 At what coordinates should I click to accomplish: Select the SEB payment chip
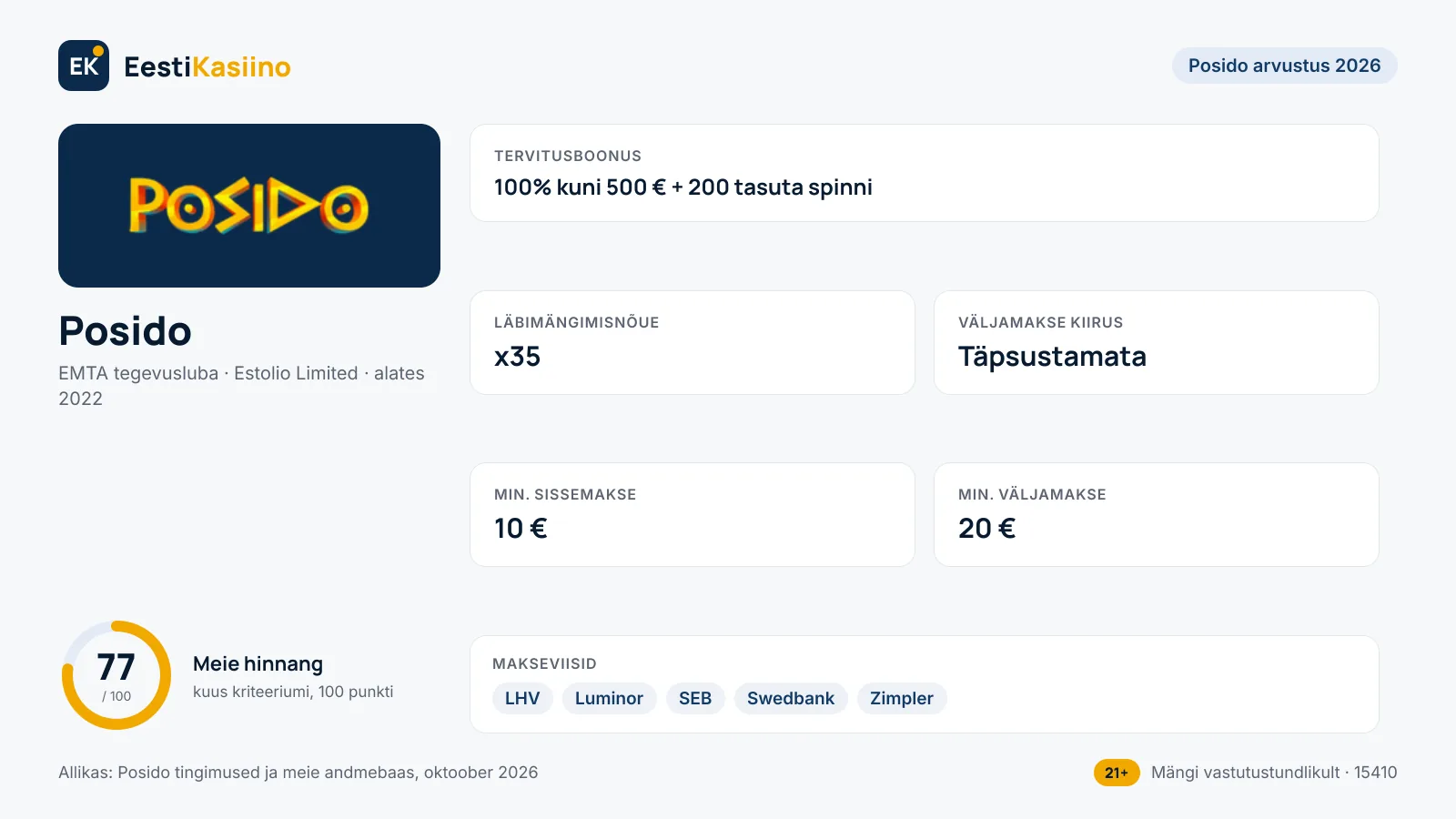point(695,698)
